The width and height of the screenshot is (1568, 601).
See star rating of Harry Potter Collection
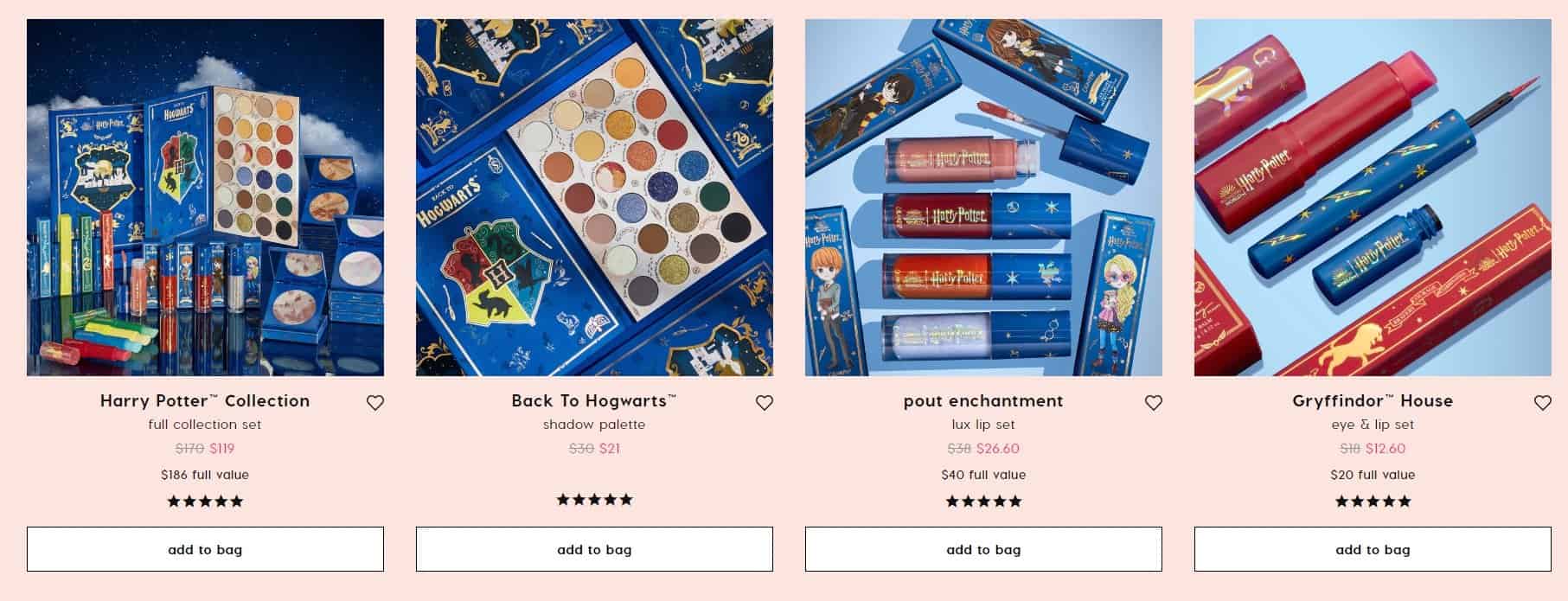click(x=205, y=502)
